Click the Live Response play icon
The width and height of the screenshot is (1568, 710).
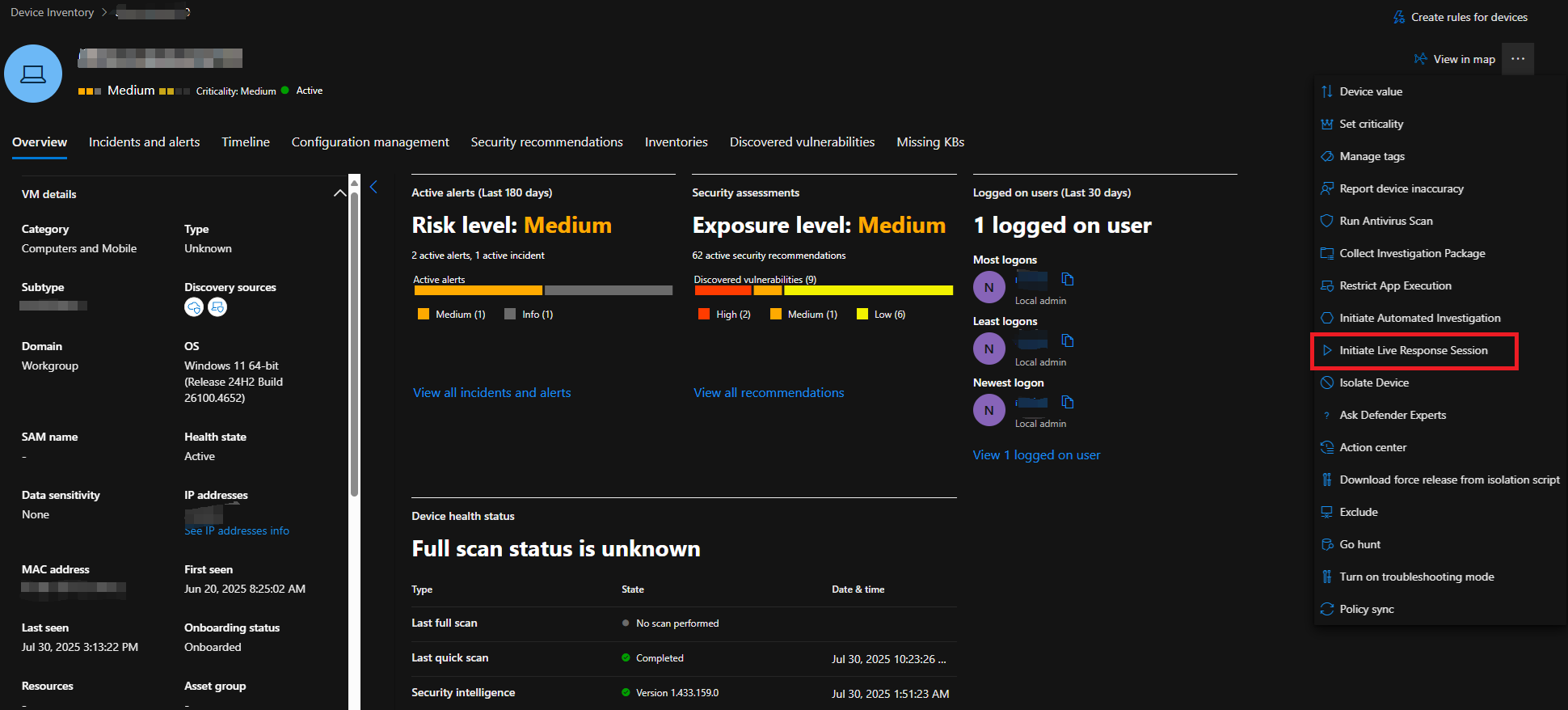pyautogui.click(x=1326, y=350)
